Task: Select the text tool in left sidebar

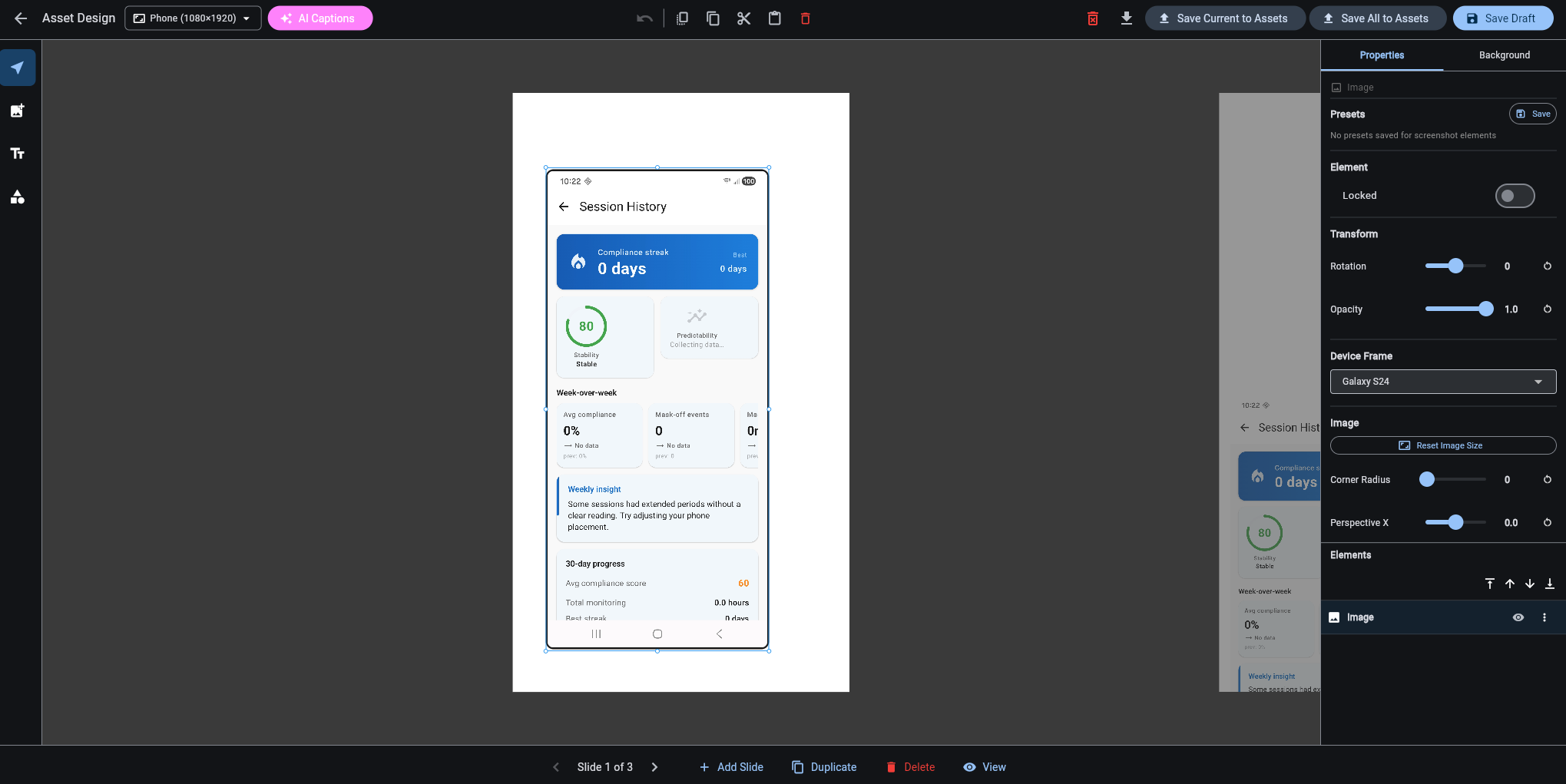Action: click(x=18, y=153)
